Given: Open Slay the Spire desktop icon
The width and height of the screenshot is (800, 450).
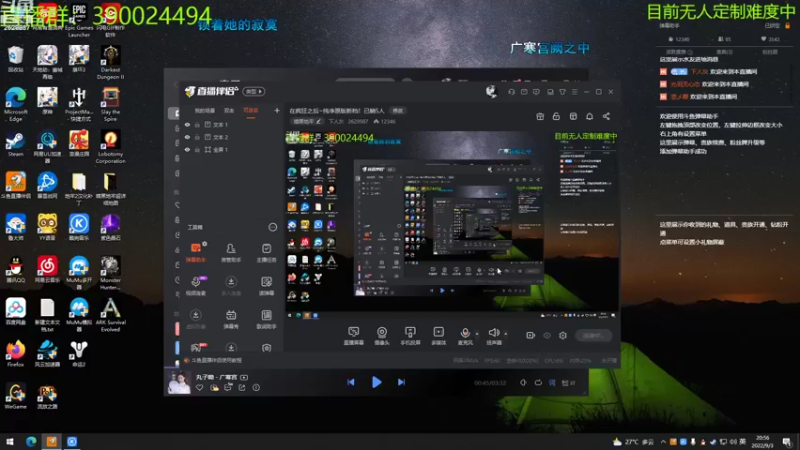Looking at the screenshot, I should pos(110,104).
